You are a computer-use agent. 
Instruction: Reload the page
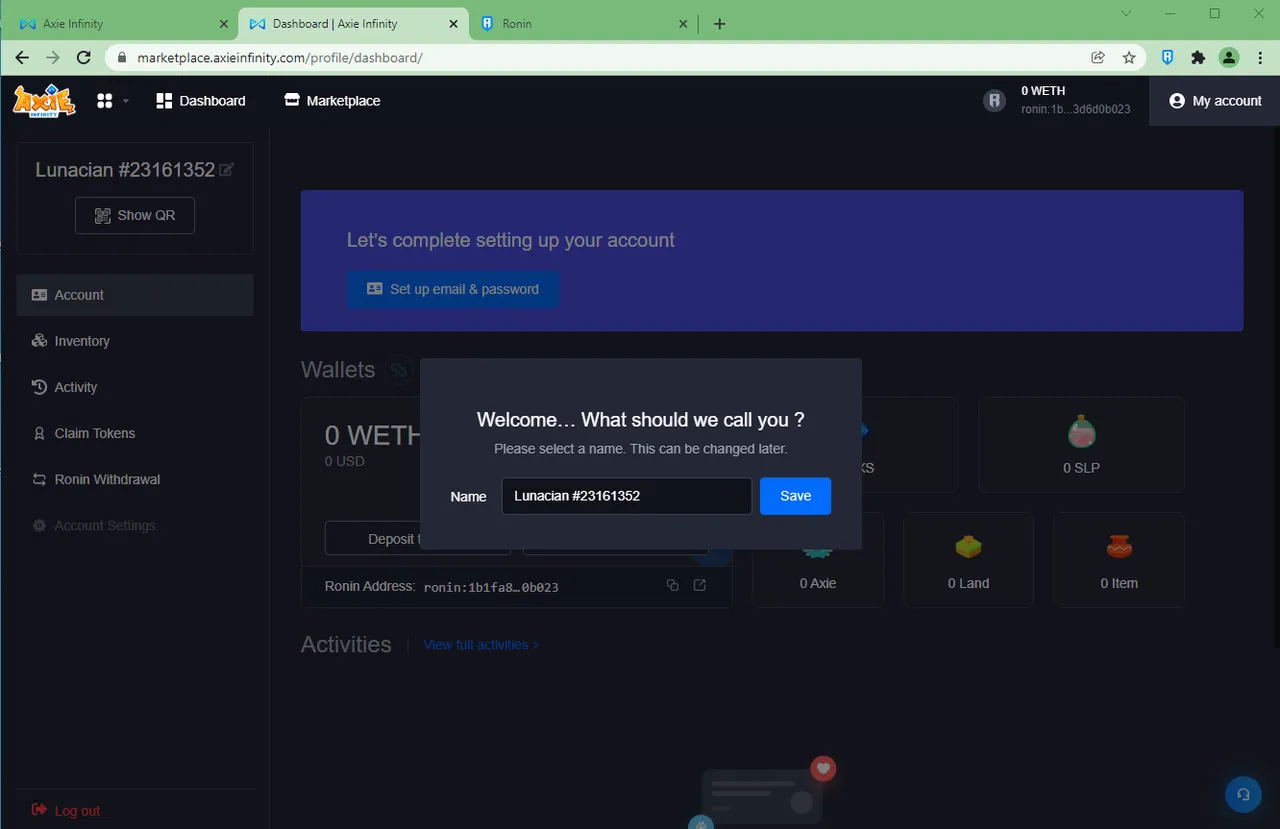(x=84, y=58)
